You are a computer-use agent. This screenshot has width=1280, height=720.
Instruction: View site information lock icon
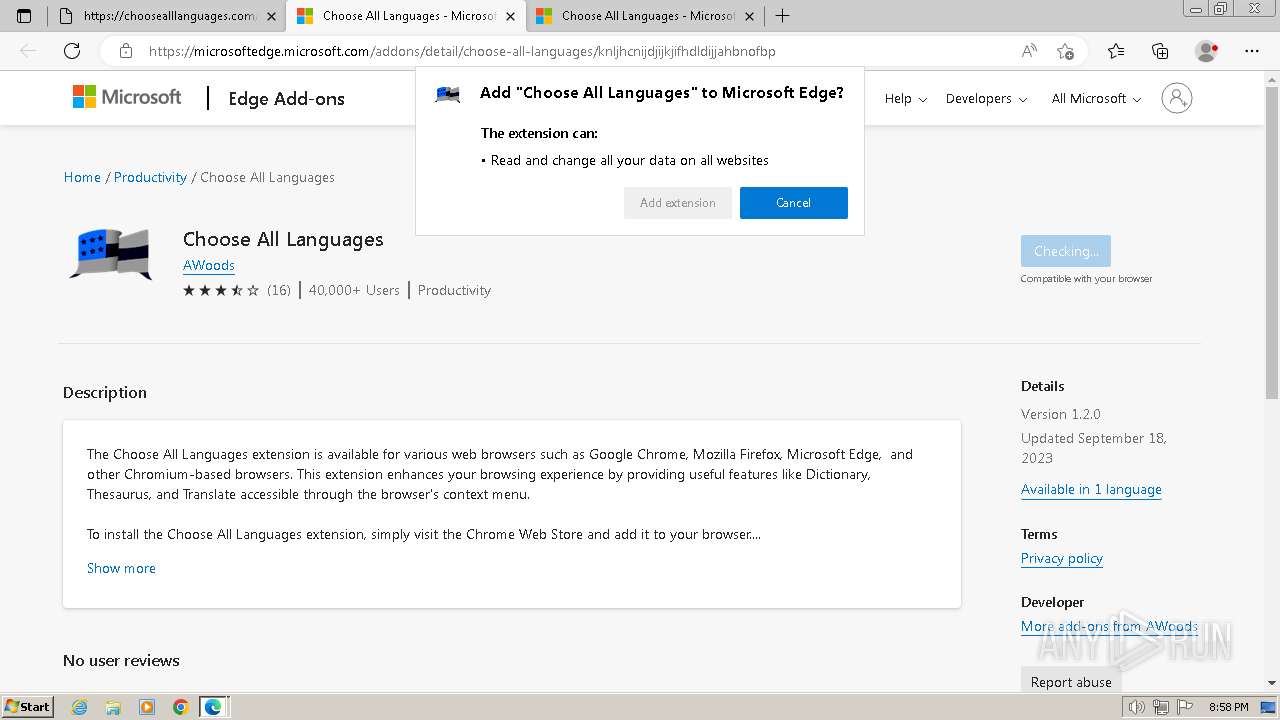[x=126, y=51]
